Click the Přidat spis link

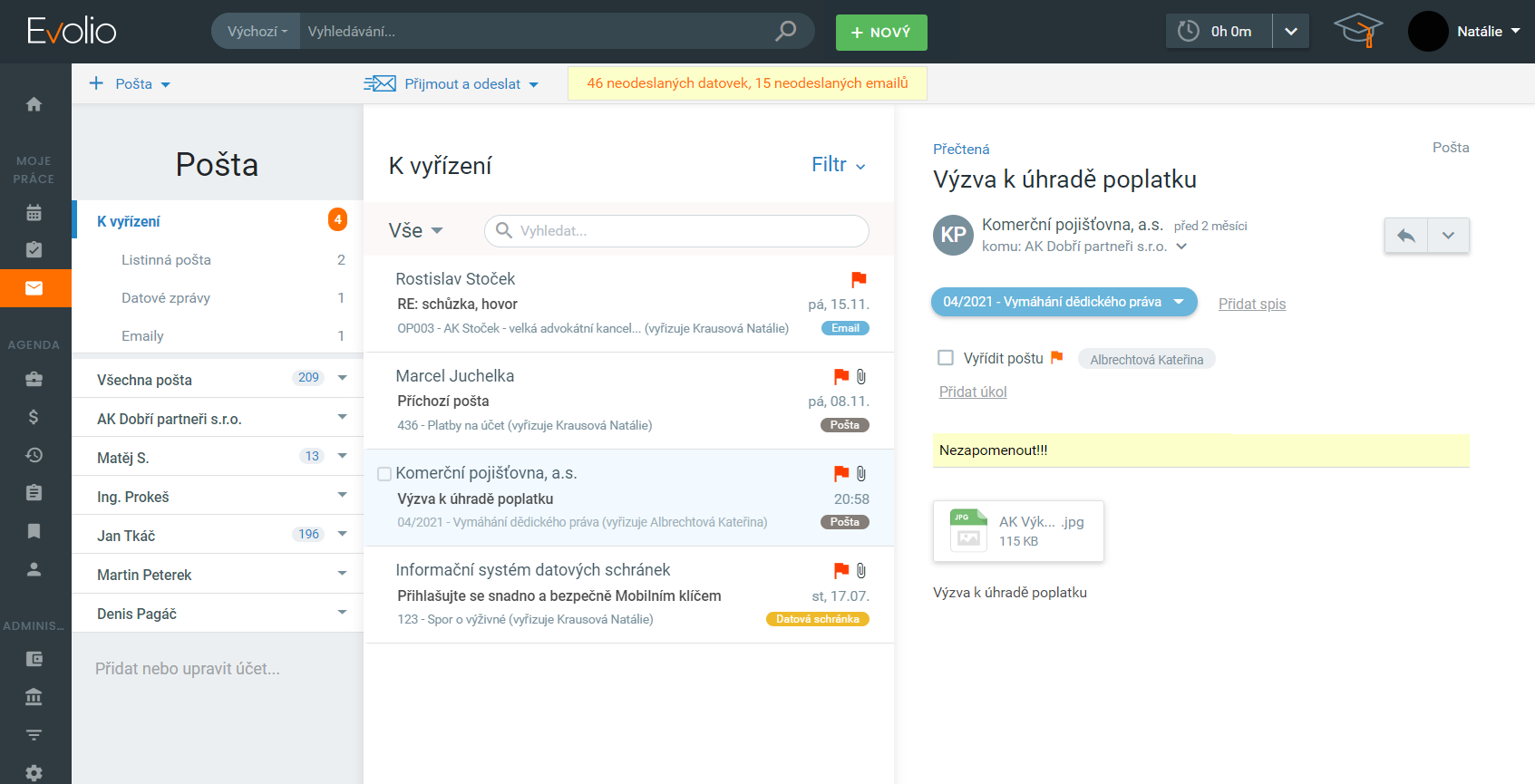[x=1251, y=304]
